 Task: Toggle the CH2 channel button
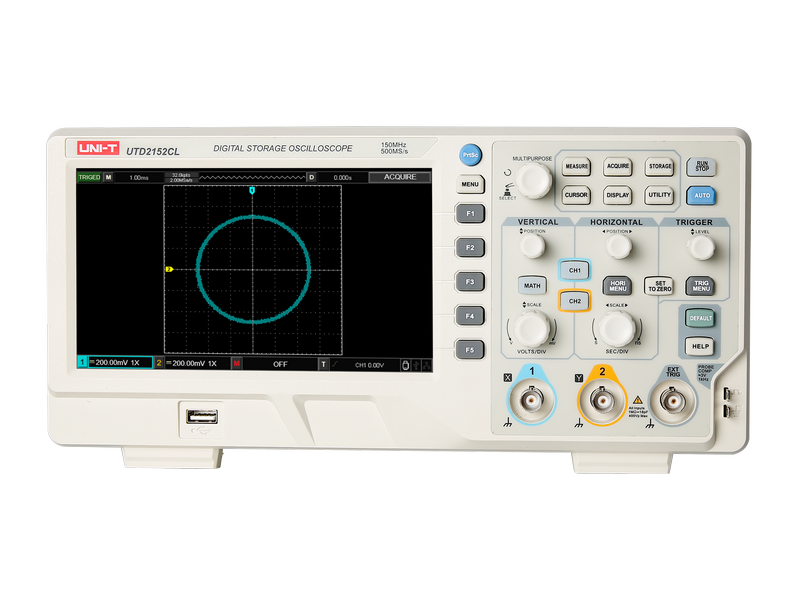click(574, 300)
